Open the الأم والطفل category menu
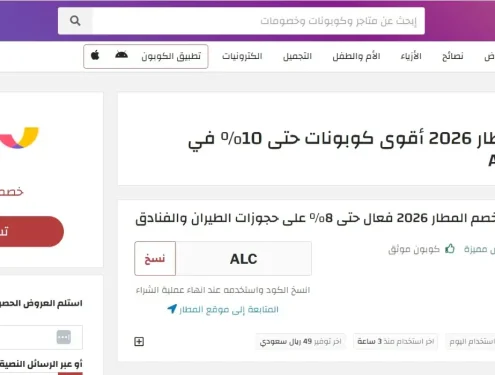The height and width of the screenshot is (375, 495). [356, 56]
